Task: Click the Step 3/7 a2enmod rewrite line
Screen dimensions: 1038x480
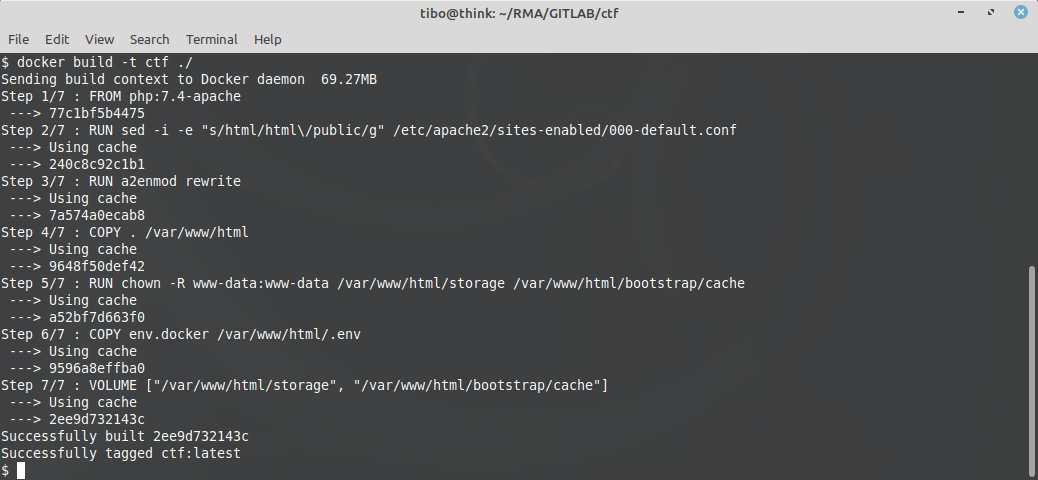Action: [120, 181]
